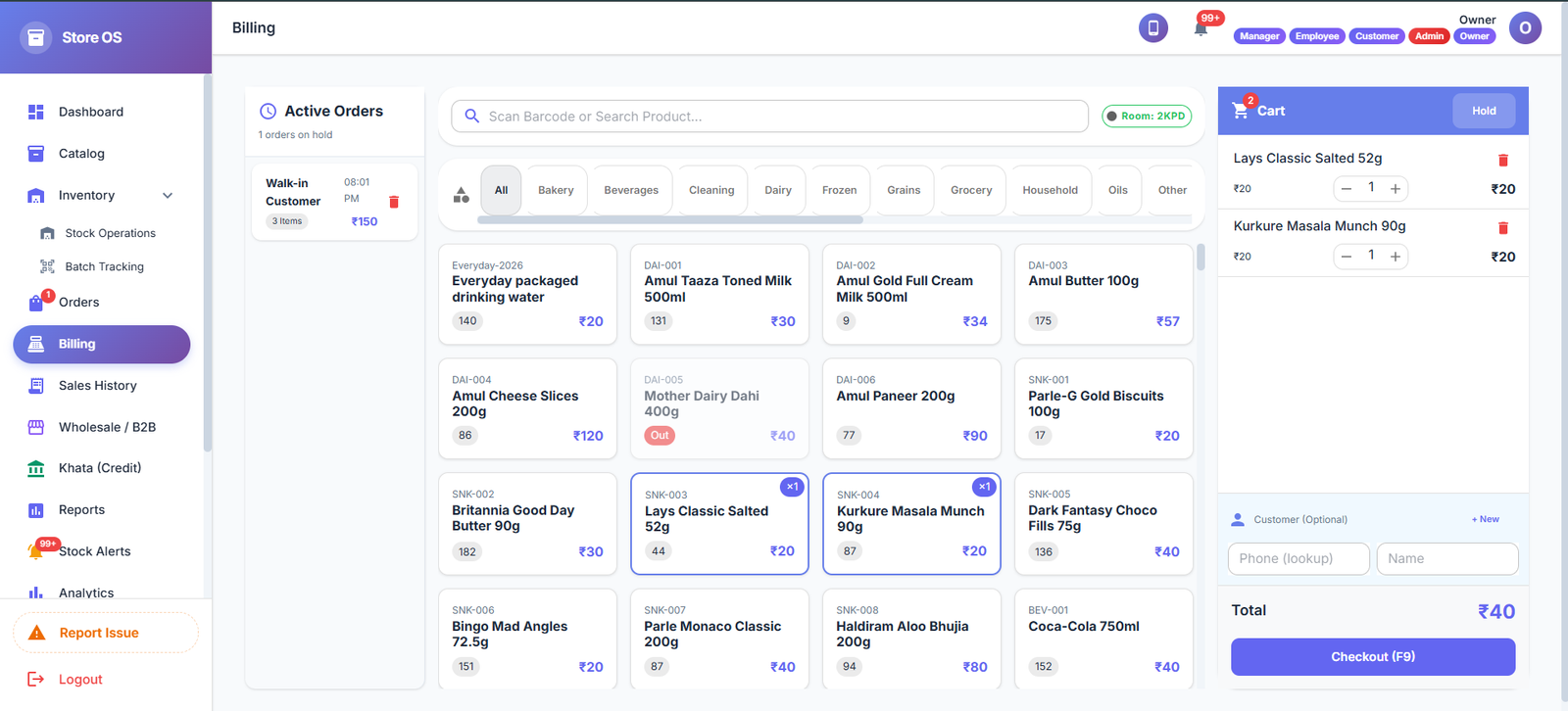This screenshot has width=1568, height=711.
Task: Select the Dairy category tab
Action: [778, 190]
